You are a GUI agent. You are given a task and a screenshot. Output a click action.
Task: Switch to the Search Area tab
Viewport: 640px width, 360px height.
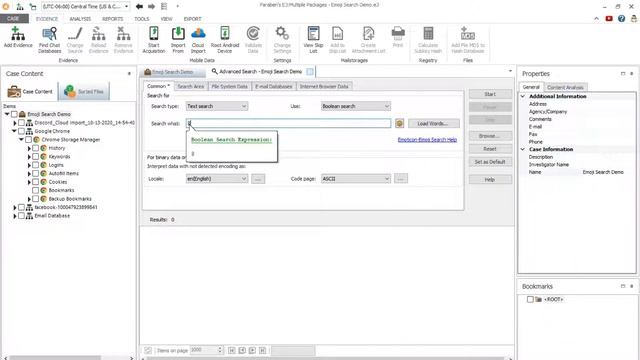pyautogui.click(x=191, y=87)
